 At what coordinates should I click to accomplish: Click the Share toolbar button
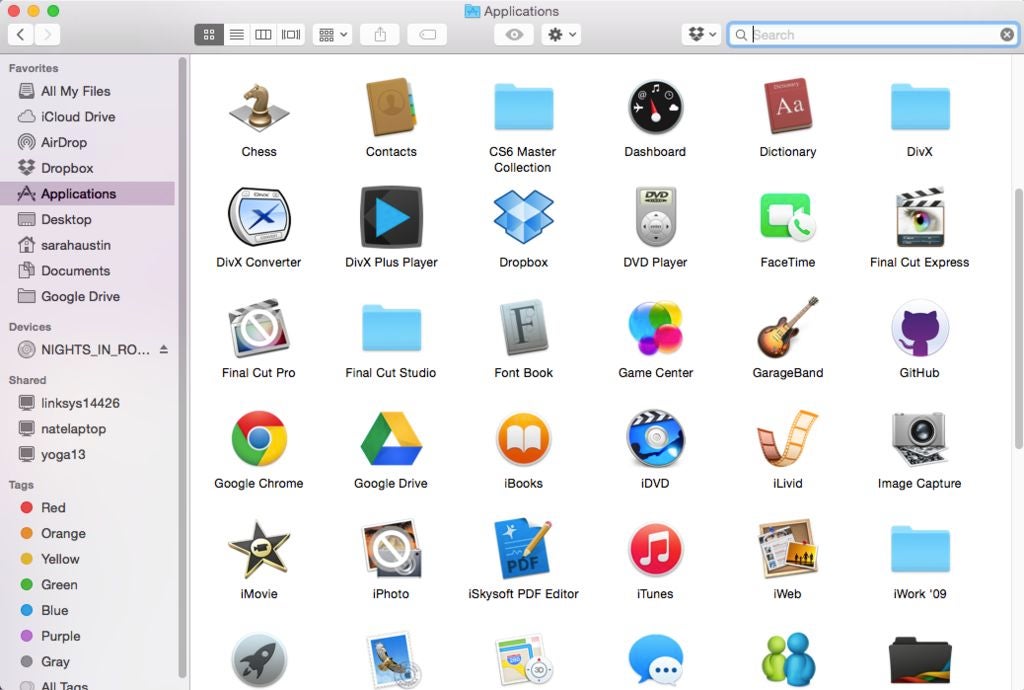pyautogui.click(x=380, y=35)
